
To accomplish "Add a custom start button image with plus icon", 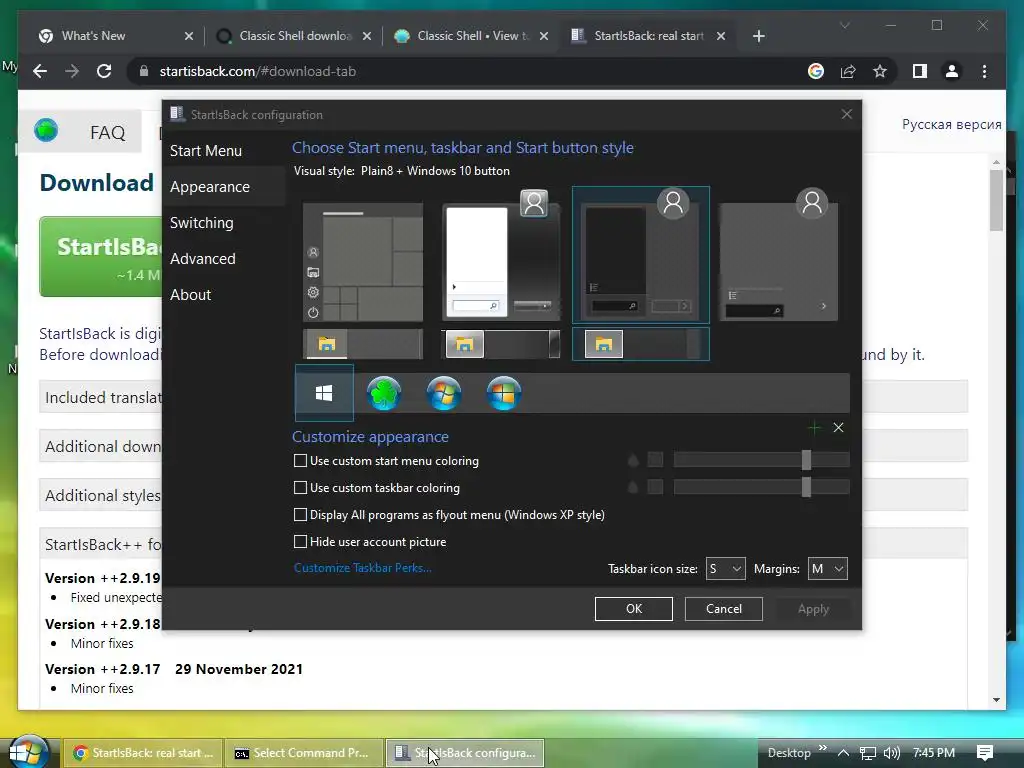I will [x=814, y=428].
